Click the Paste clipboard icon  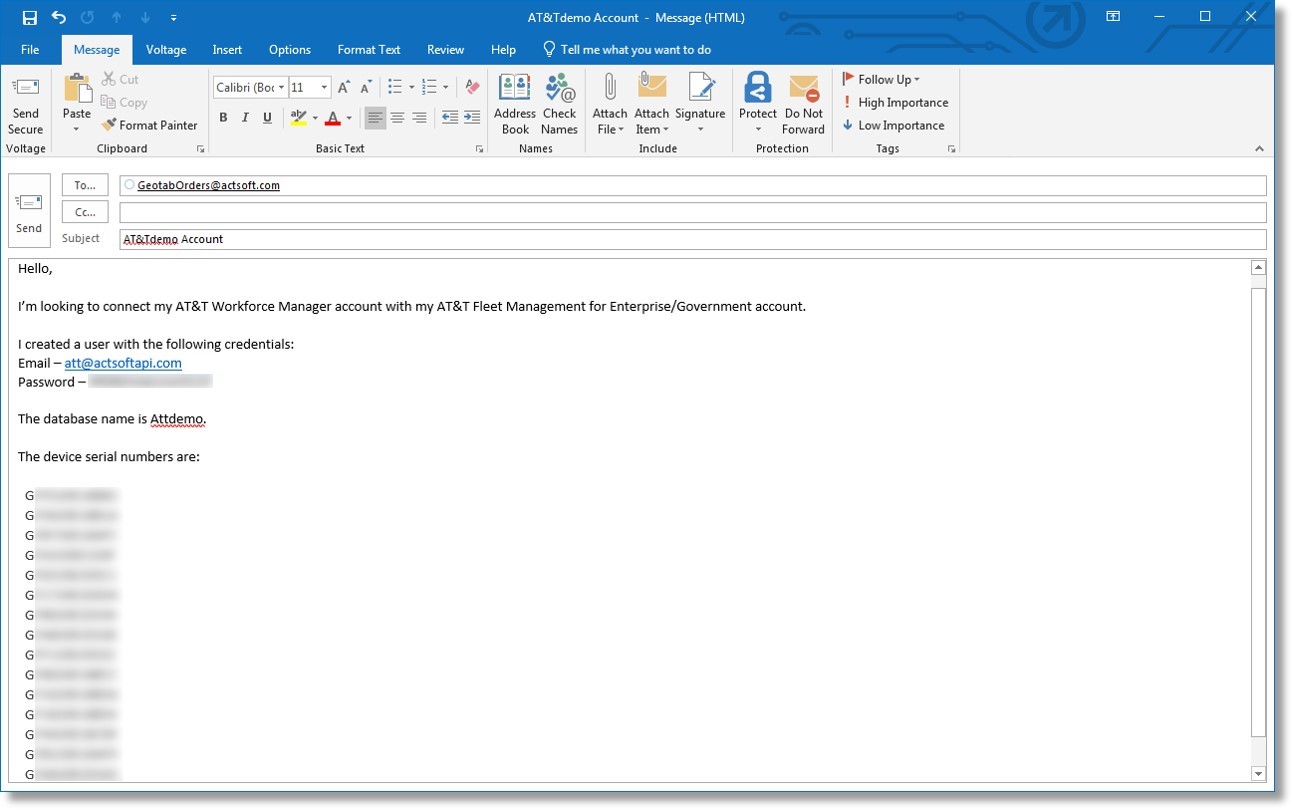[x=77, y=89]
